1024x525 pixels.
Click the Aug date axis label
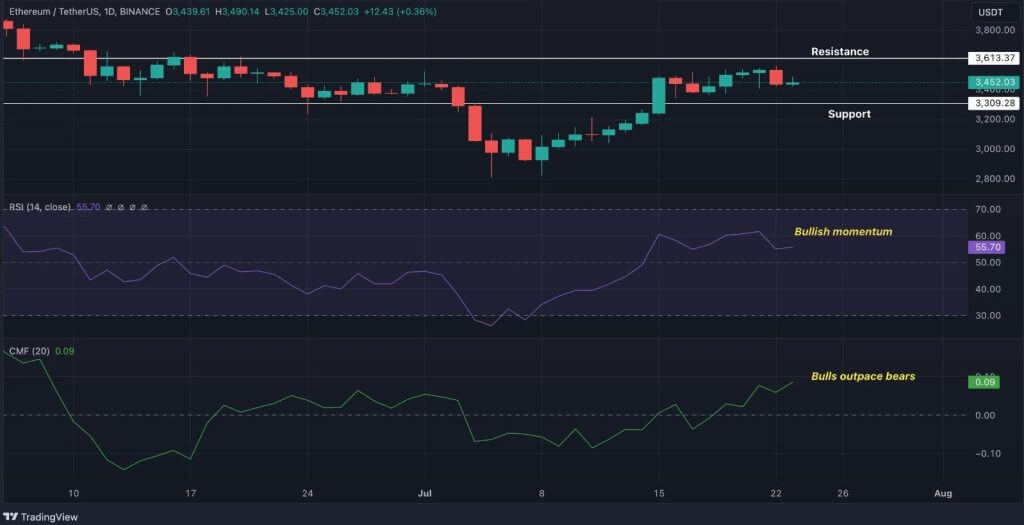943,494
